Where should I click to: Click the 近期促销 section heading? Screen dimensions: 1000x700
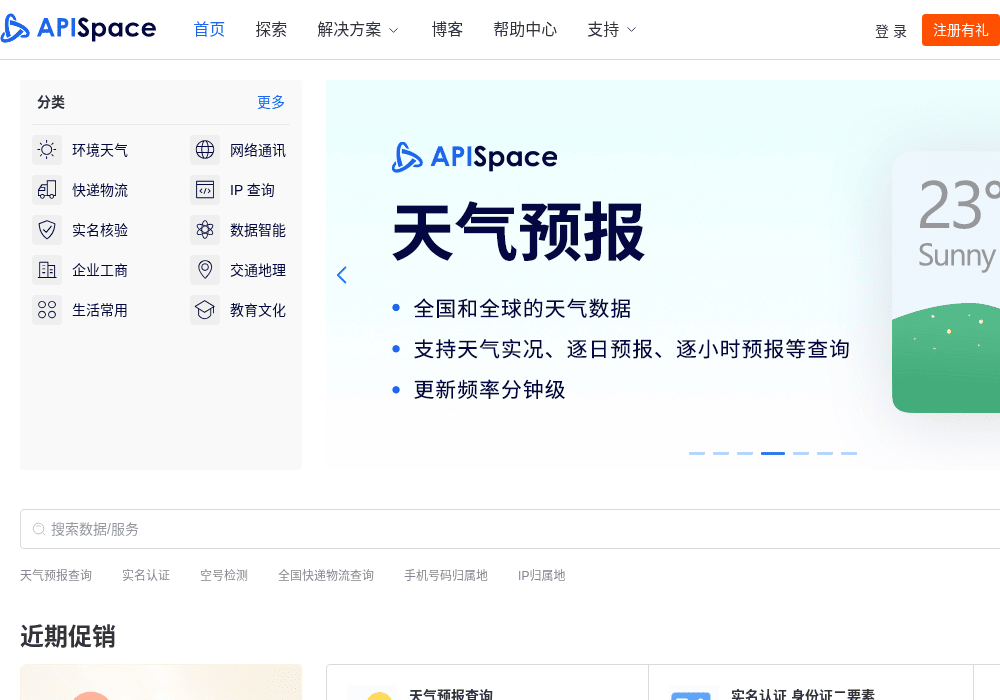(x=68, y=636)
